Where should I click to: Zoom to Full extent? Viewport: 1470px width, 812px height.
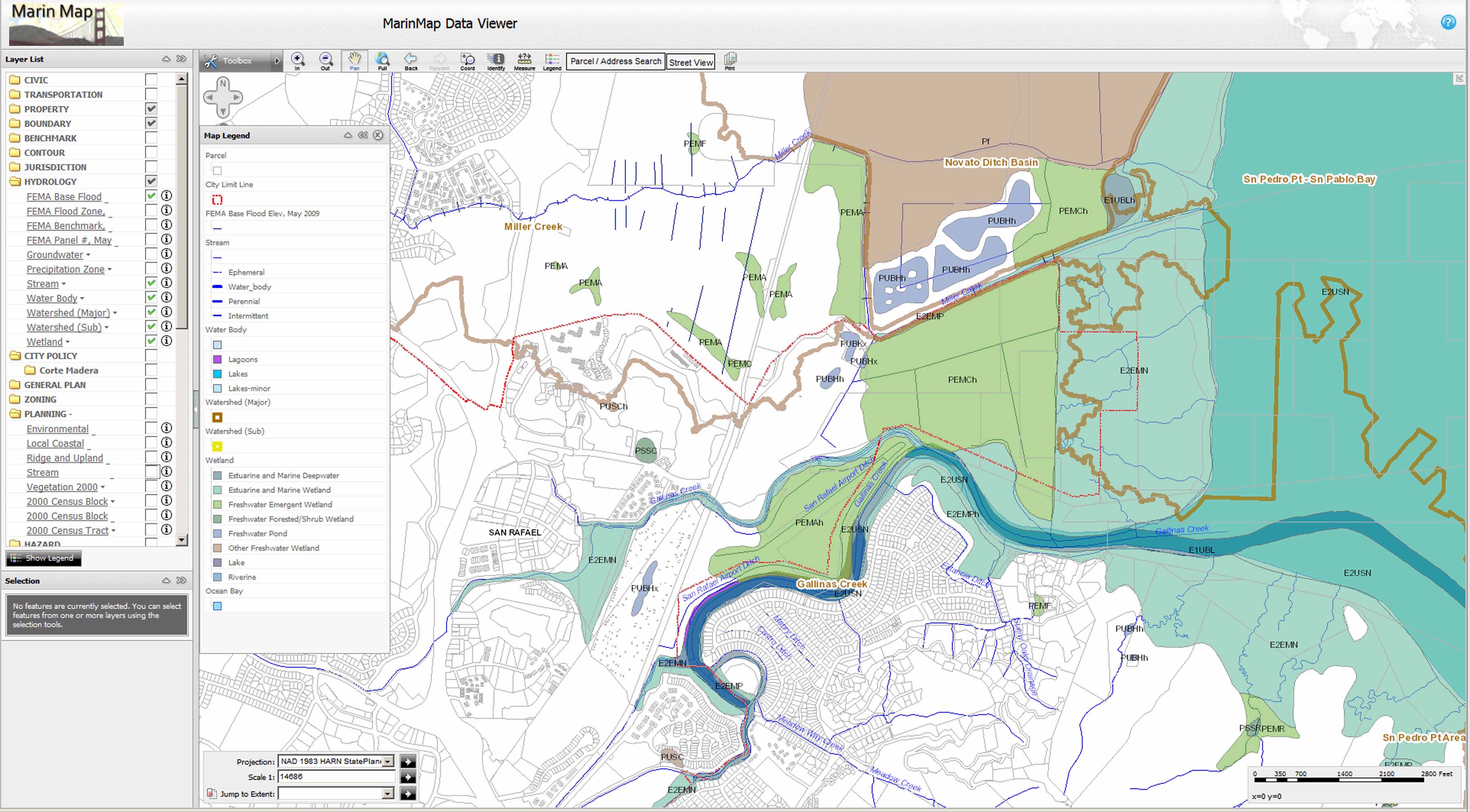coord(382,60)
